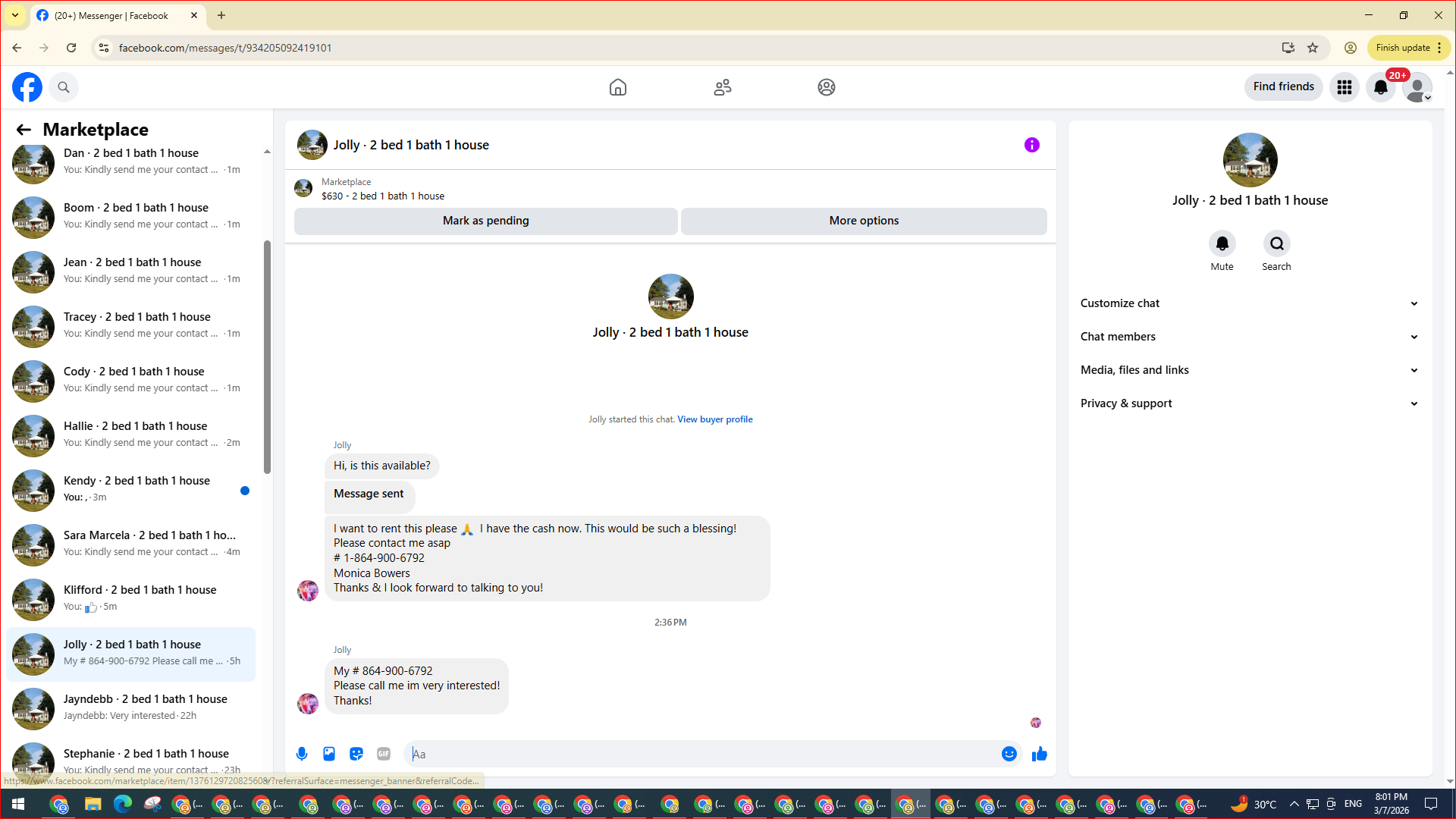Open the Friends icon in the top navigation
Screen dimensions: 1456x819
click(723, 87)
